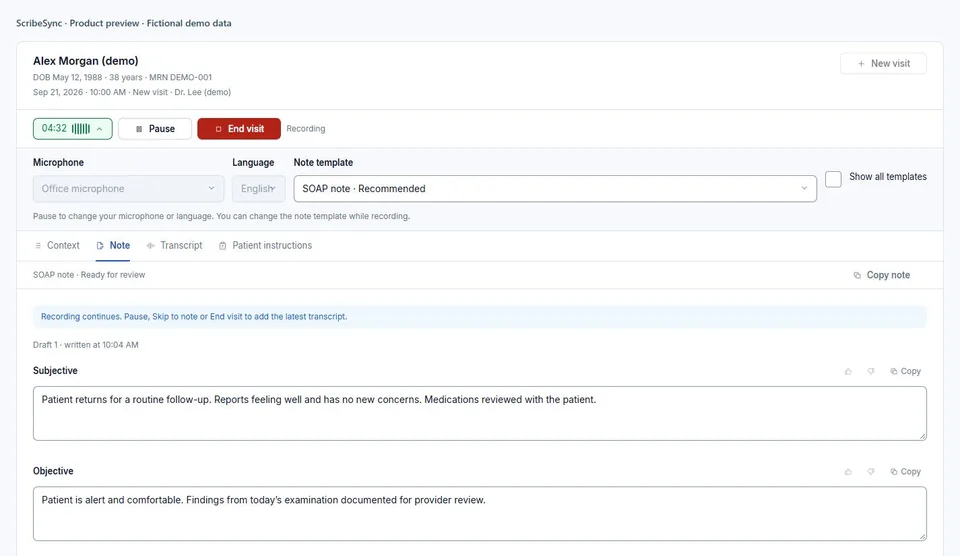
Task: Click the Context tab list icon
Action: click(38, 246)
